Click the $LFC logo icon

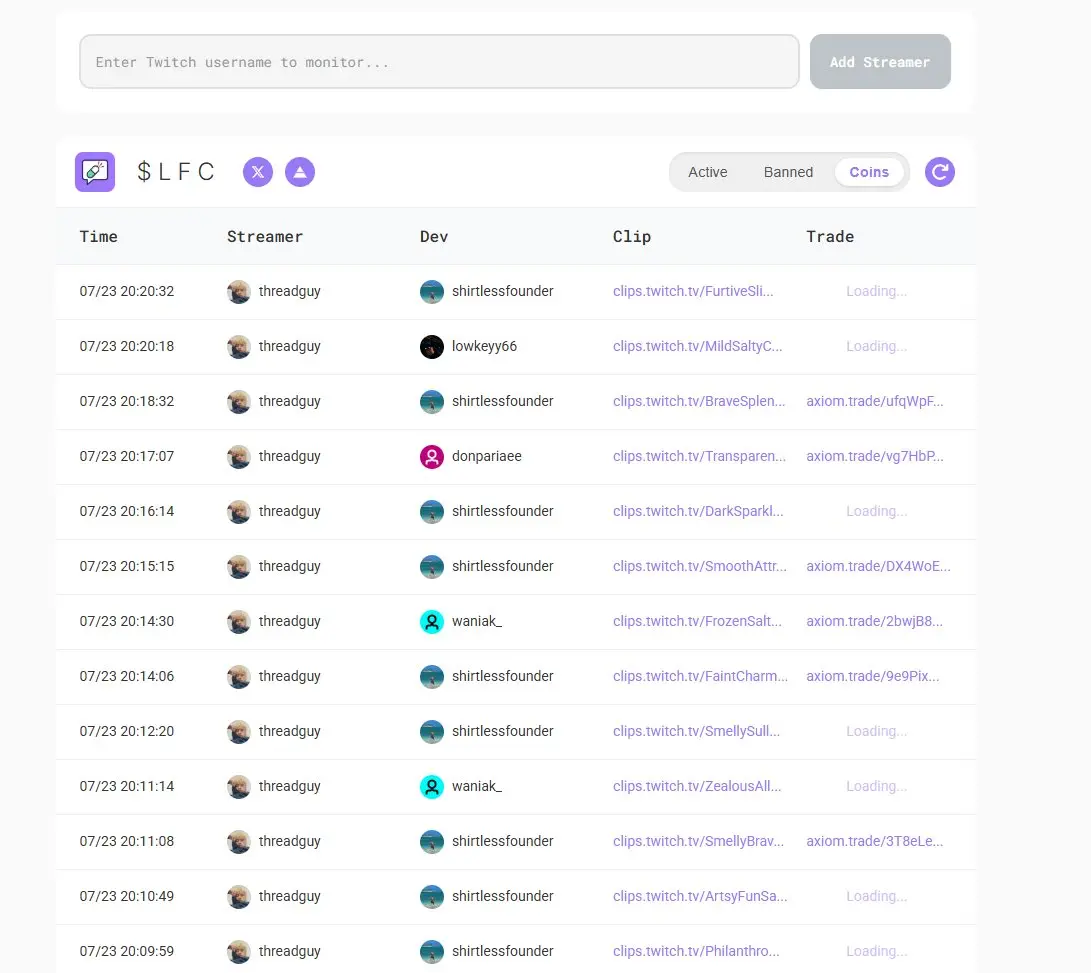[95, 172]
